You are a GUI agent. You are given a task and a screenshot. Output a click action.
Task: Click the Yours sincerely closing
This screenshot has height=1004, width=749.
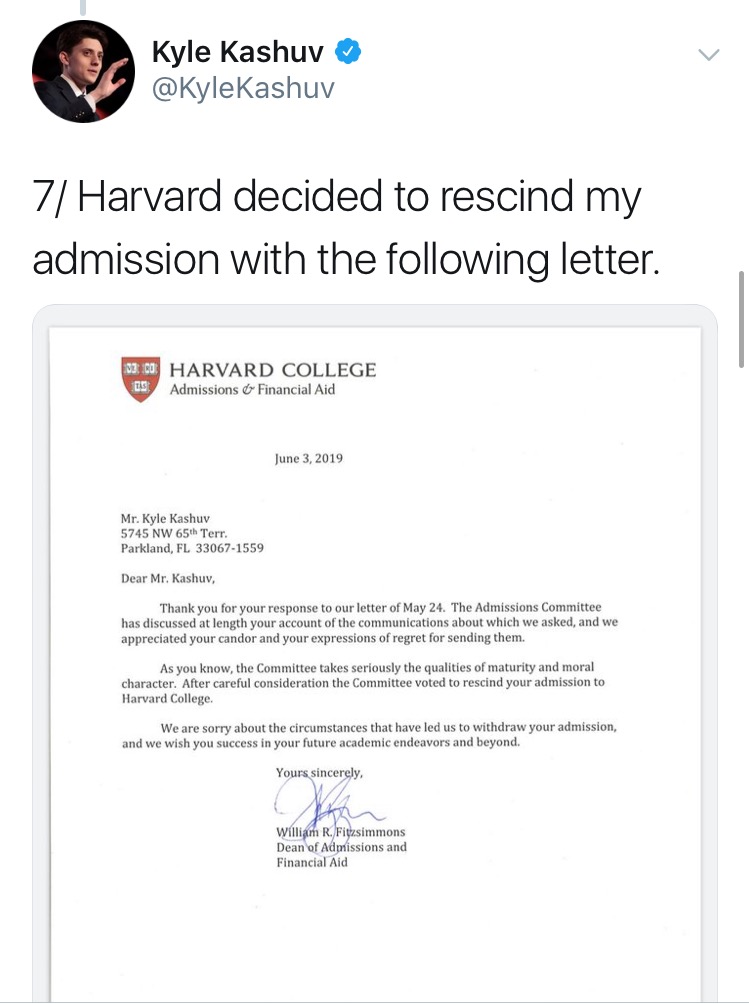coord(319,773)
